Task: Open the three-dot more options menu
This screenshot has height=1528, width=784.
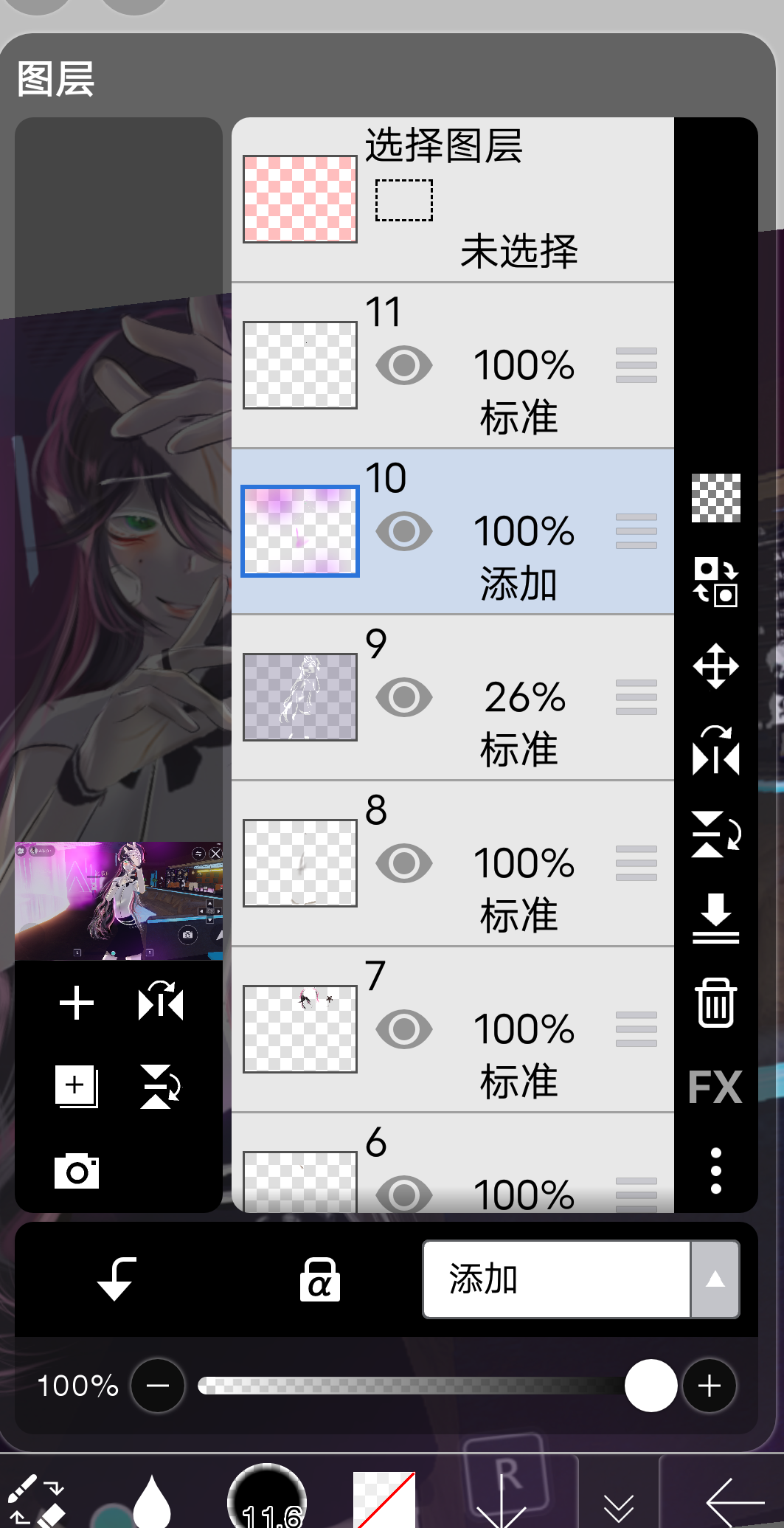Action: click(715, 1170)
